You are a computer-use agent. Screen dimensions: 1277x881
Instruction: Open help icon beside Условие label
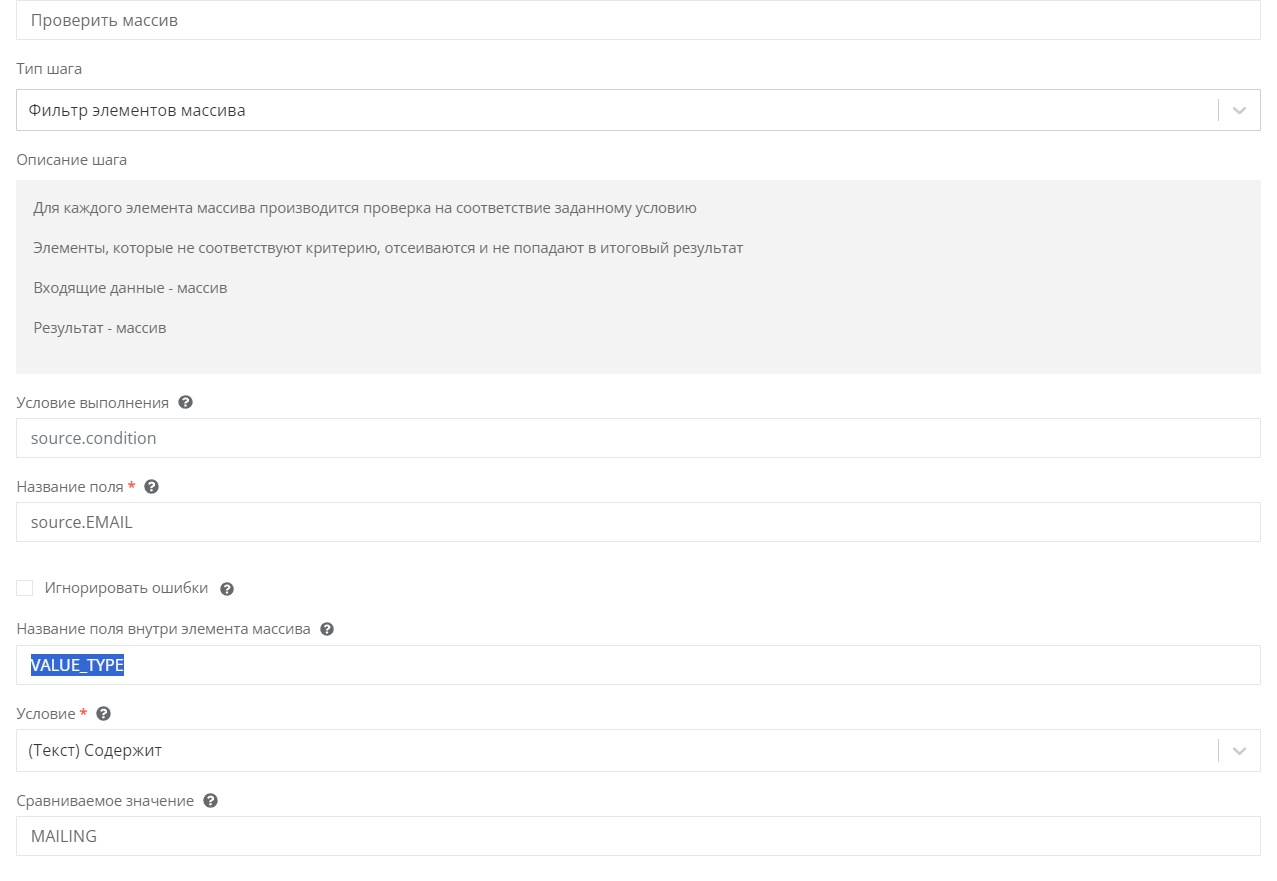point(103,714)
